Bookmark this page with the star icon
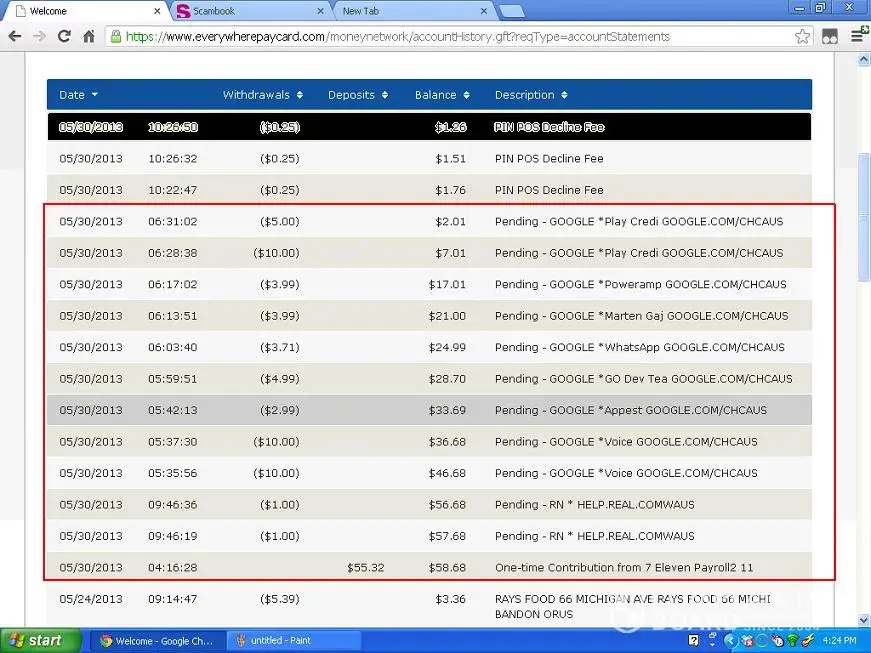Screen dimensions: 871x653 coord(802,36)
